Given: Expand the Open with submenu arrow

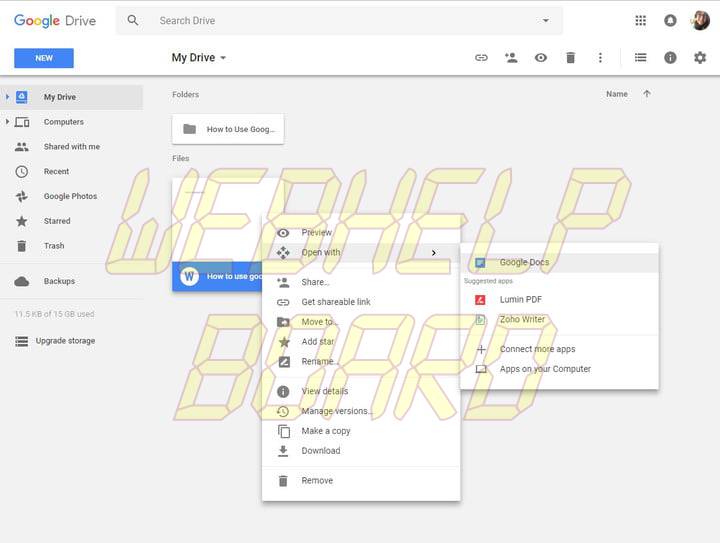Looking at the screenshot, I should point(433,253).
